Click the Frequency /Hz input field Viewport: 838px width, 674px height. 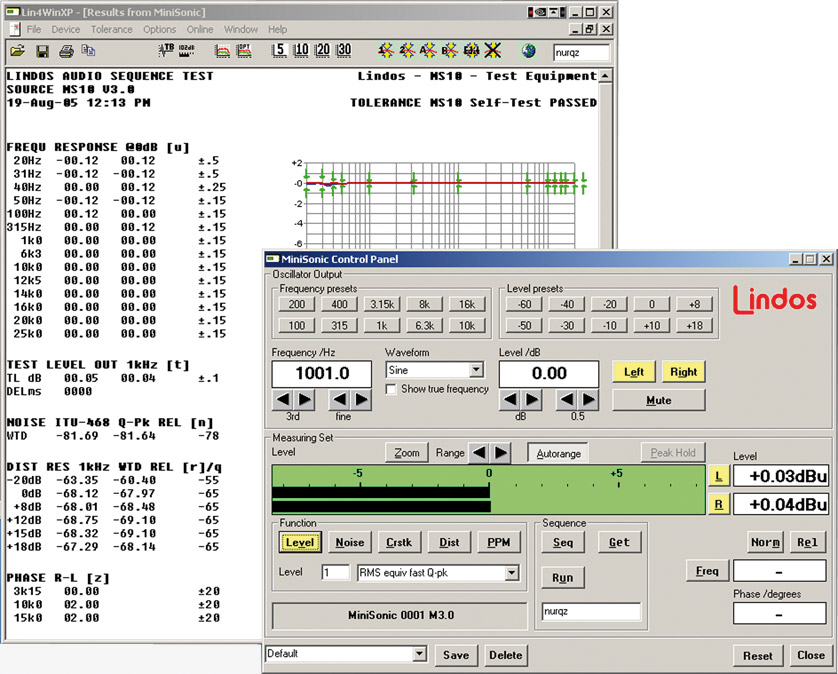point(322,373)
